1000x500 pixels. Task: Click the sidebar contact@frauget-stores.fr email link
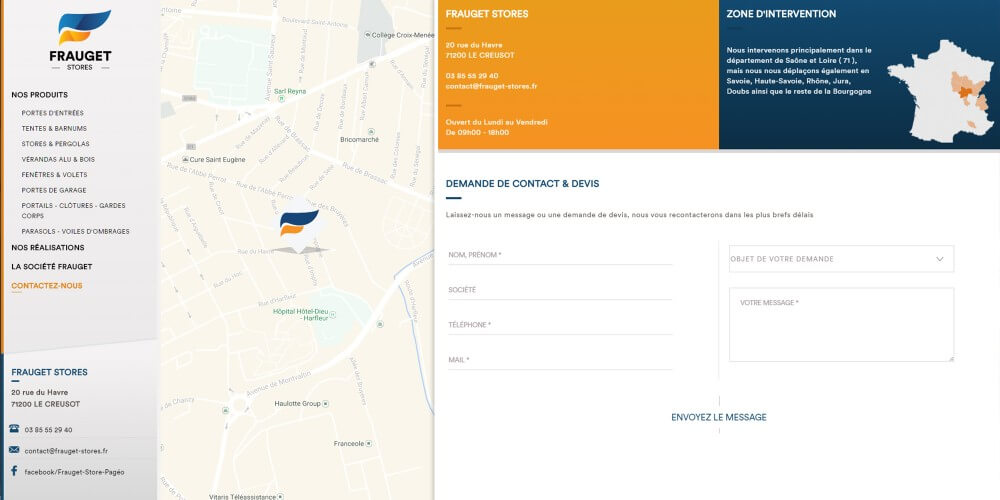pyautogui.click(x=66, y=451)
